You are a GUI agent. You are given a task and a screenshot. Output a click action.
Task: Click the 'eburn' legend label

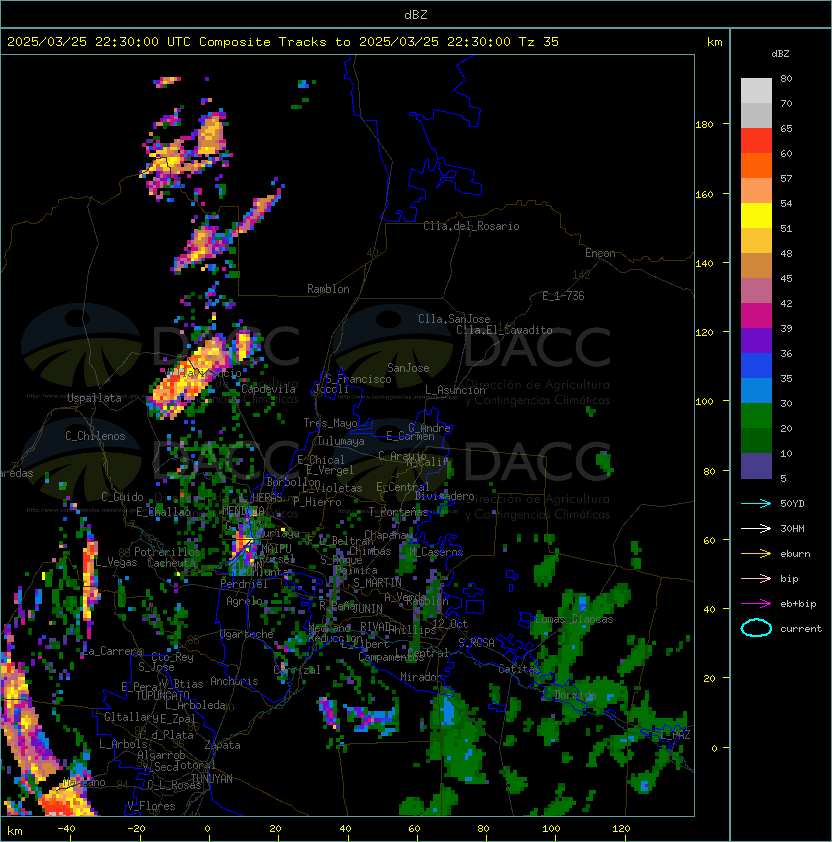[x=795, y=554]
